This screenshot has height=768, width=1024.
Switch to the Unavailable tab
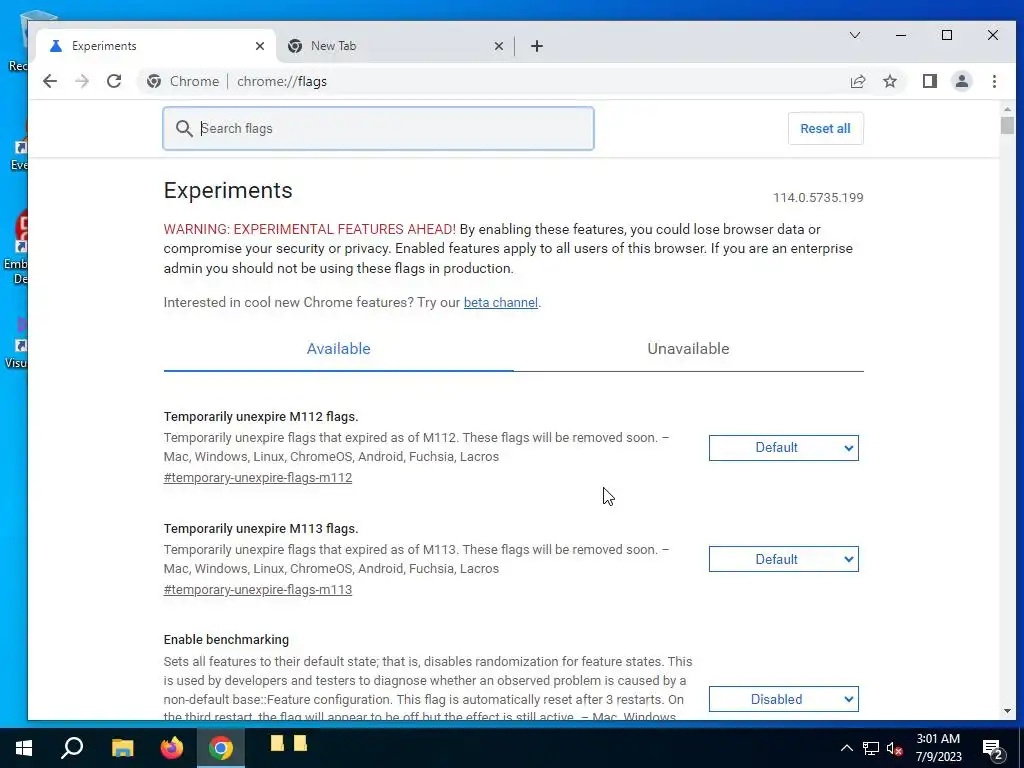pos(688,349)
